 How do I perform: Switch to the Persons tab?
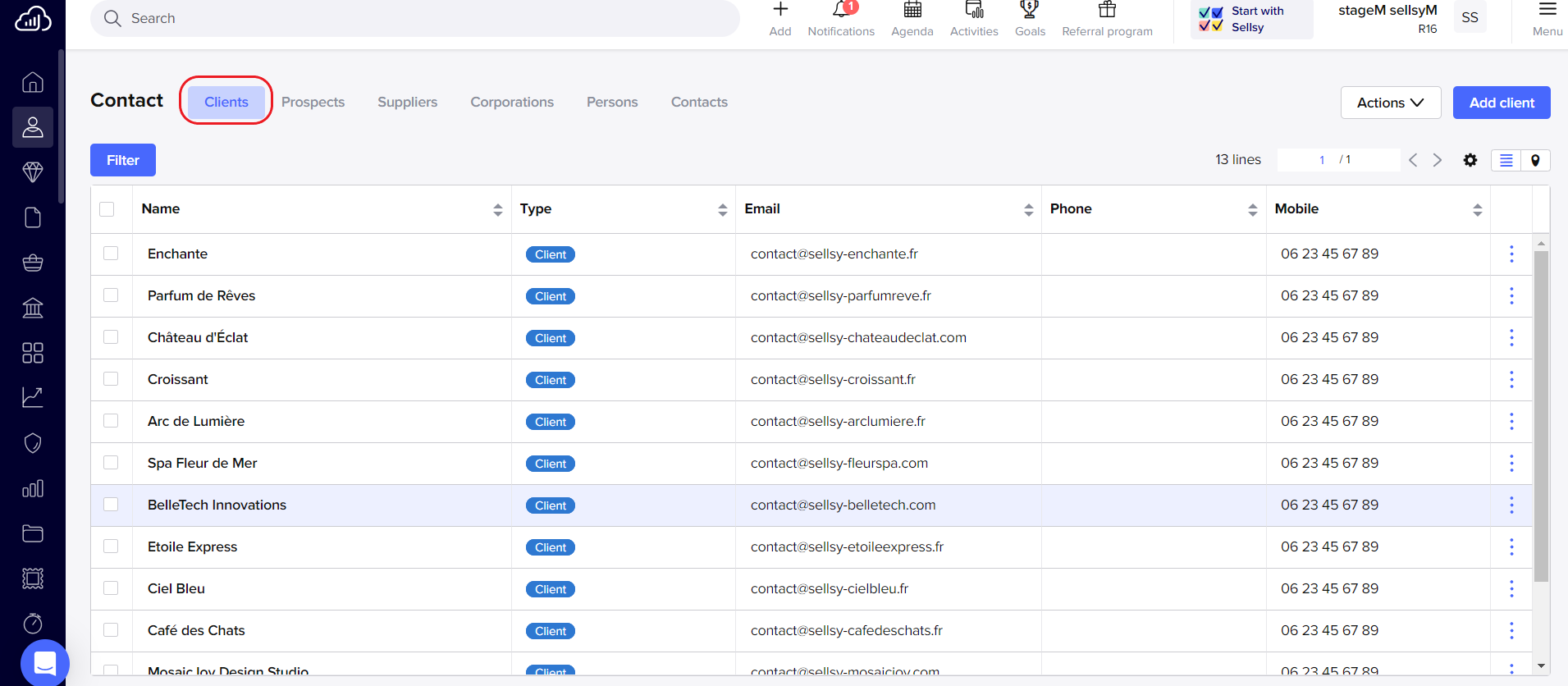[x=612, y=102]
